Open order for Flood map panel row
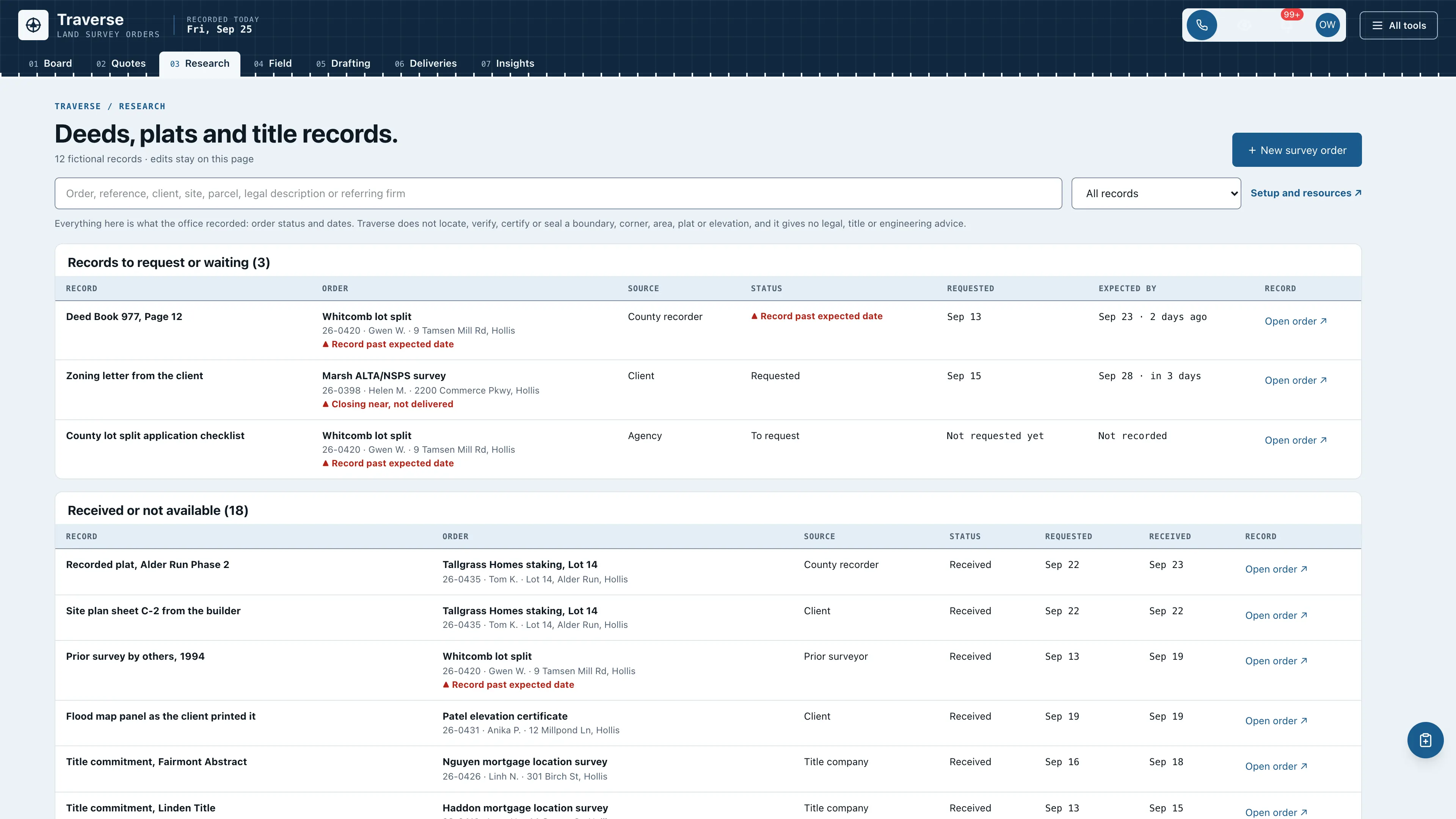The width and height of the screenshot is (1456, 819). click(1276, 721)
